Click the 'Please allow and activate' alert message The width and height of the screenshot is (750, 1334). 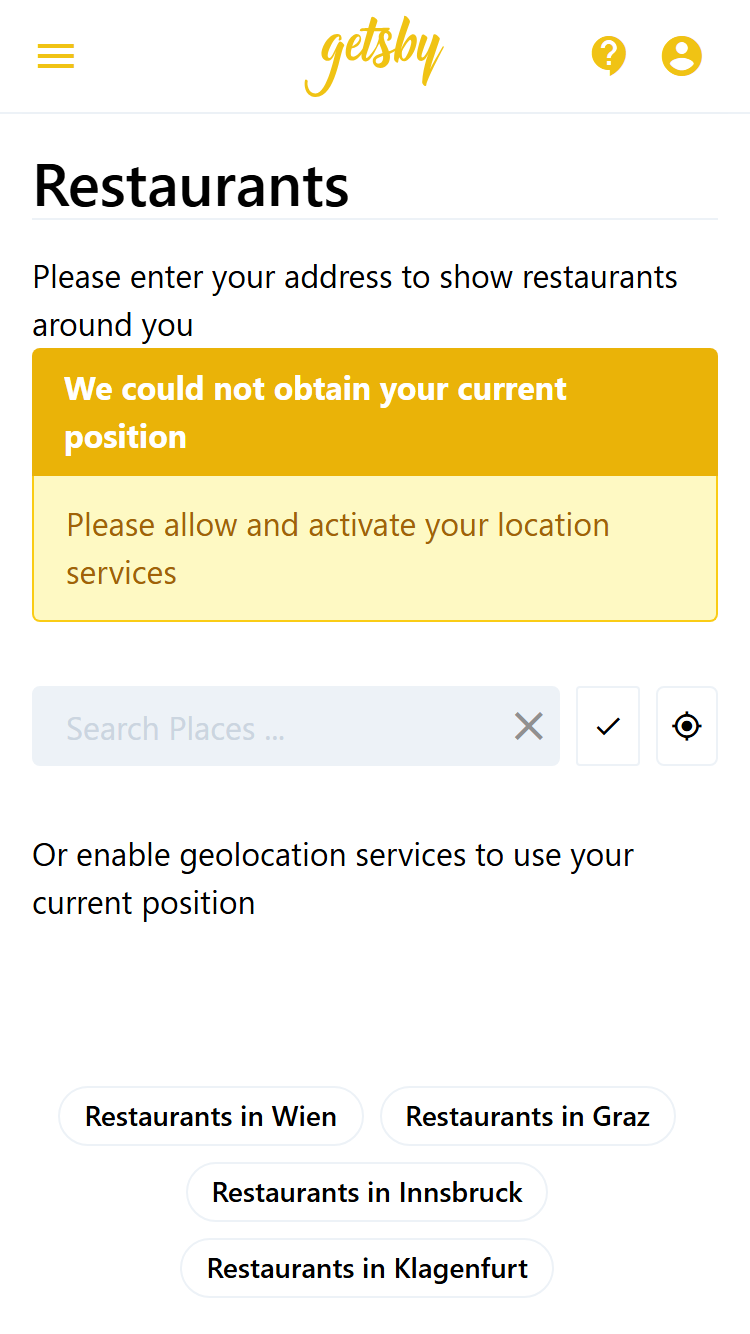pyautogui.click(x=338, y=549)
